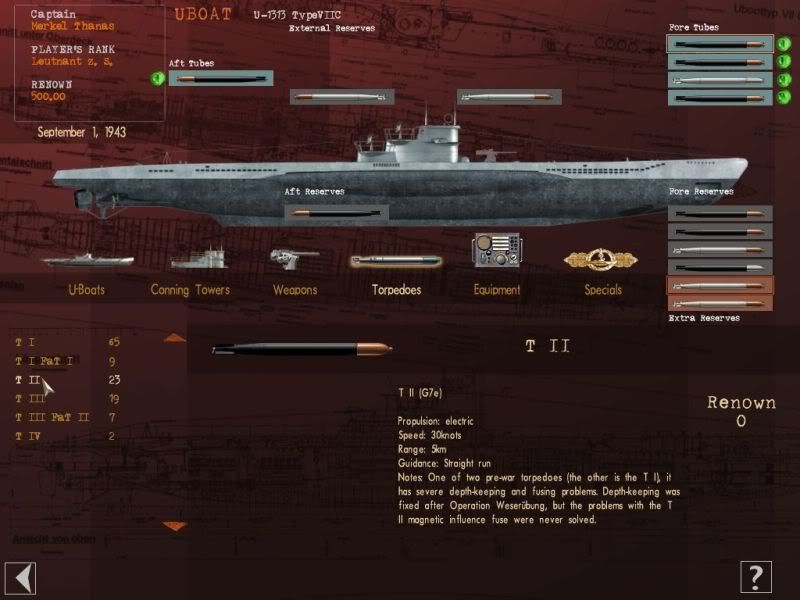This screenshot has height=600, width=800.
Task: Select highlighted Extra Reserves torpedo slot
Action: pyautogui.click(x=720, y=286)
